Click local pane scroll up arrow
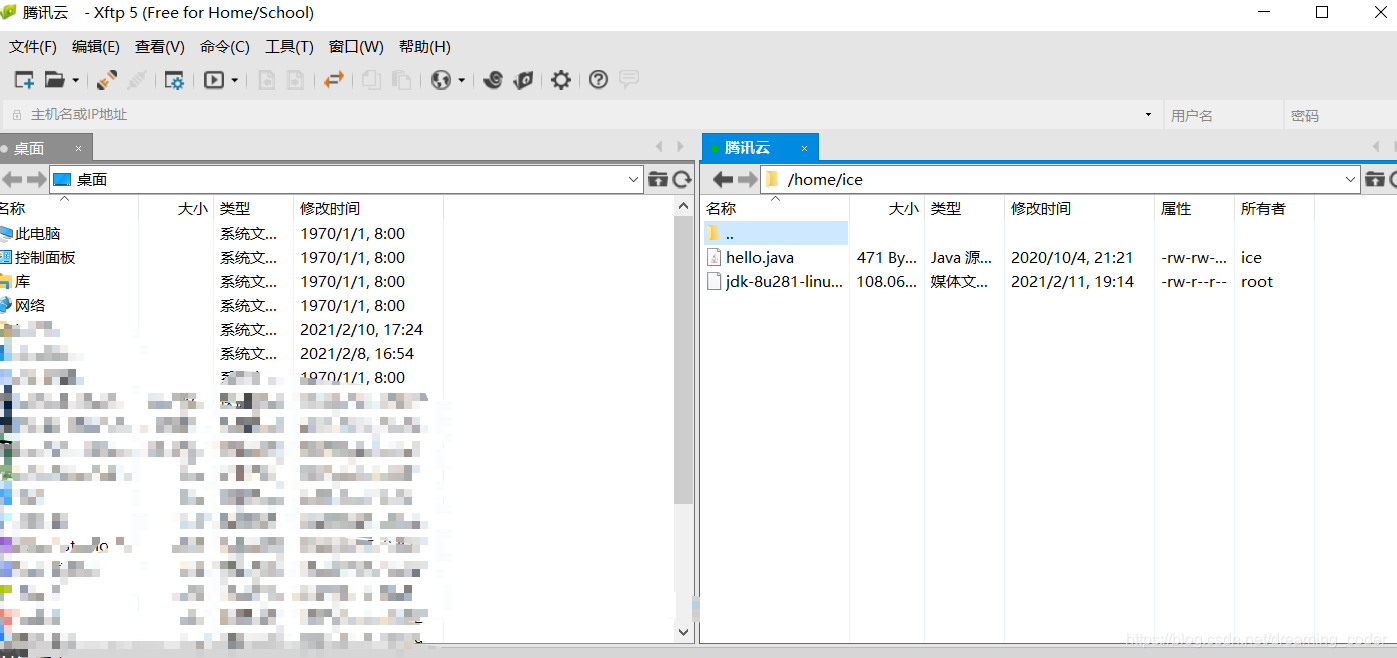This screenshot has height=658, width=1397. pos(684,206)
